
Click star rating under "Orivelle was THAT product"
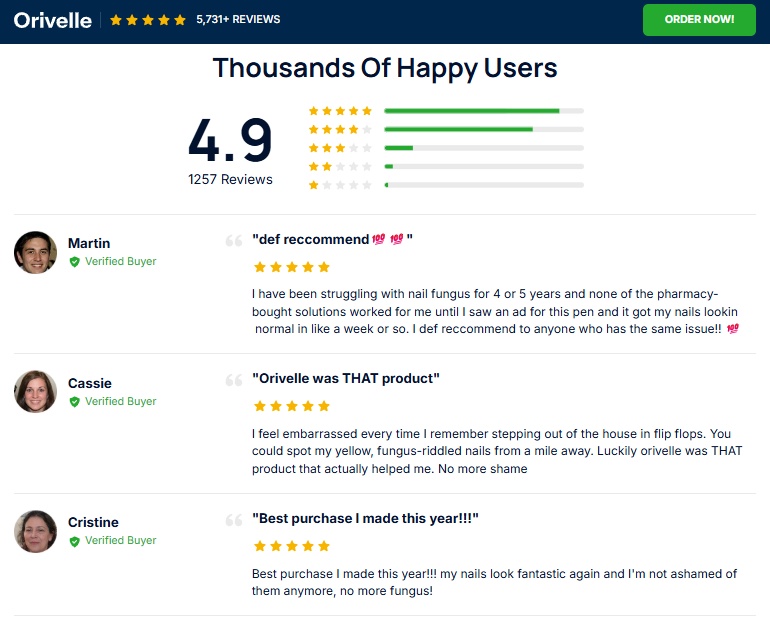291,406
